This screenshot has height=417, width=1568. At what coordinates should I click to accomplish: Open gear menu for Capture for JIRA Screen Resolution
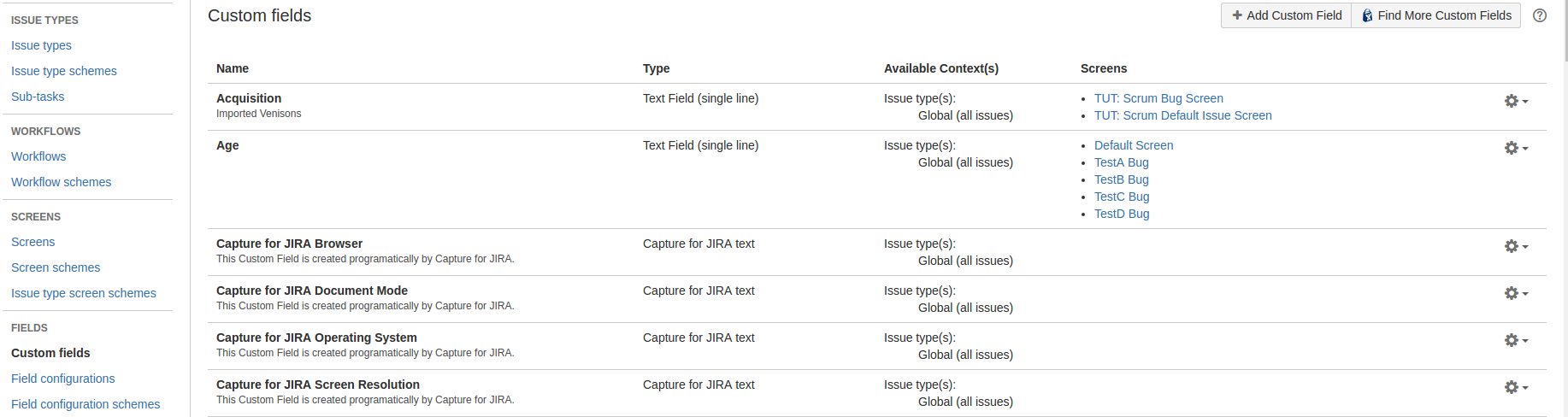click(1516, 387)
